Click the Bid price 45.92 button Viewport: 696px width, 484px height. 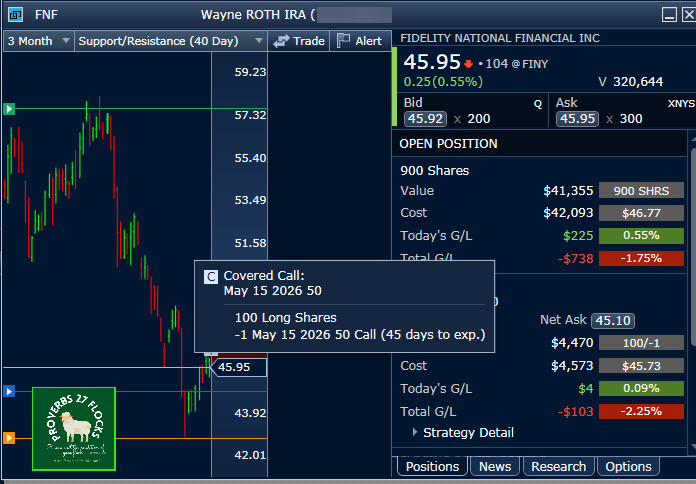[425, 119]
